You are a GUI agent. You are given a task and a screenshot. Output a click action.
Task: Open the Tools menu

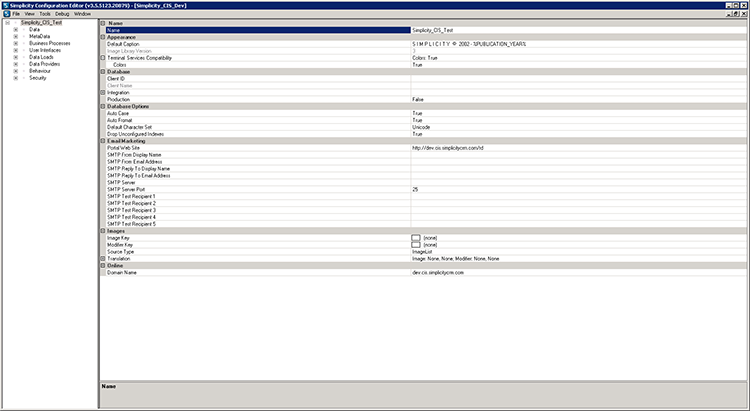(45, 14)
